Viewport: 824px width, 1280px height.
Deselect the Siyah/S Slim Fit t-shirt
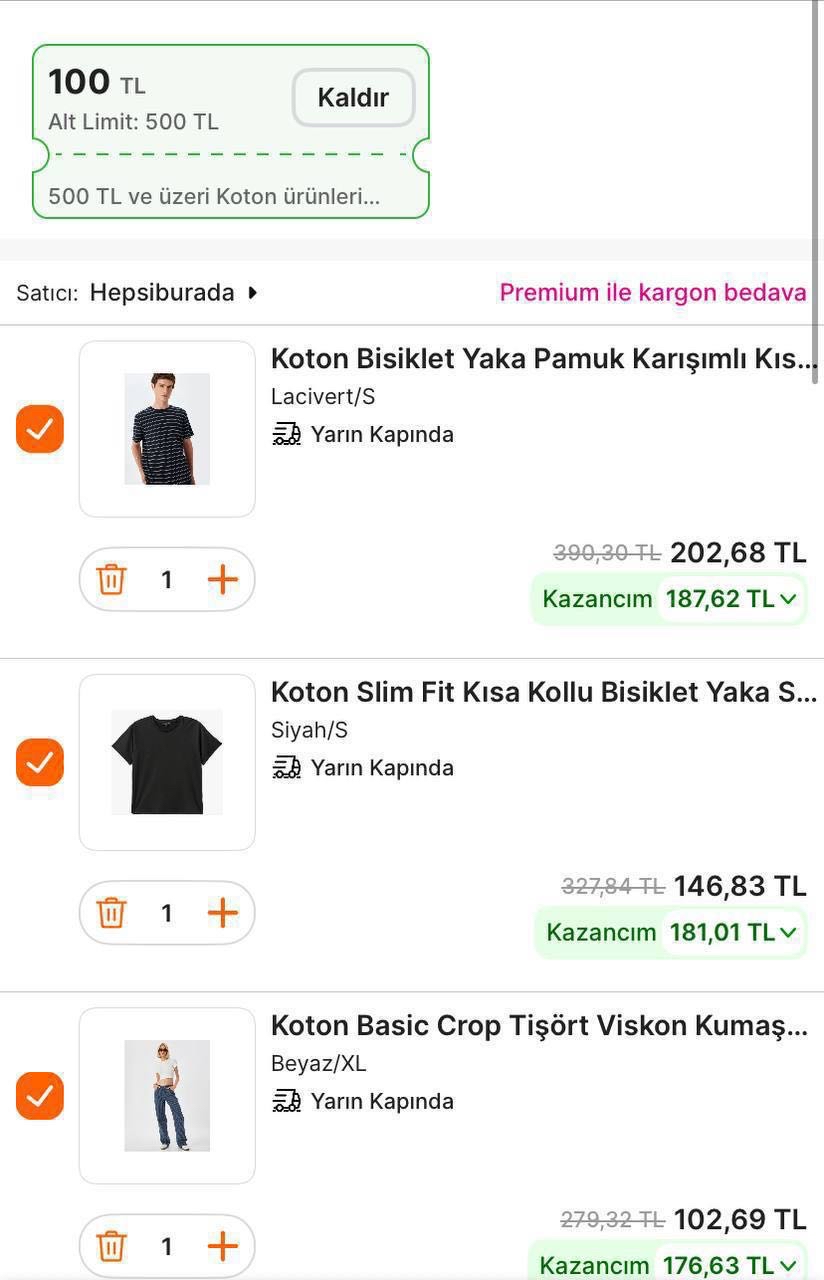pos(40,763)
